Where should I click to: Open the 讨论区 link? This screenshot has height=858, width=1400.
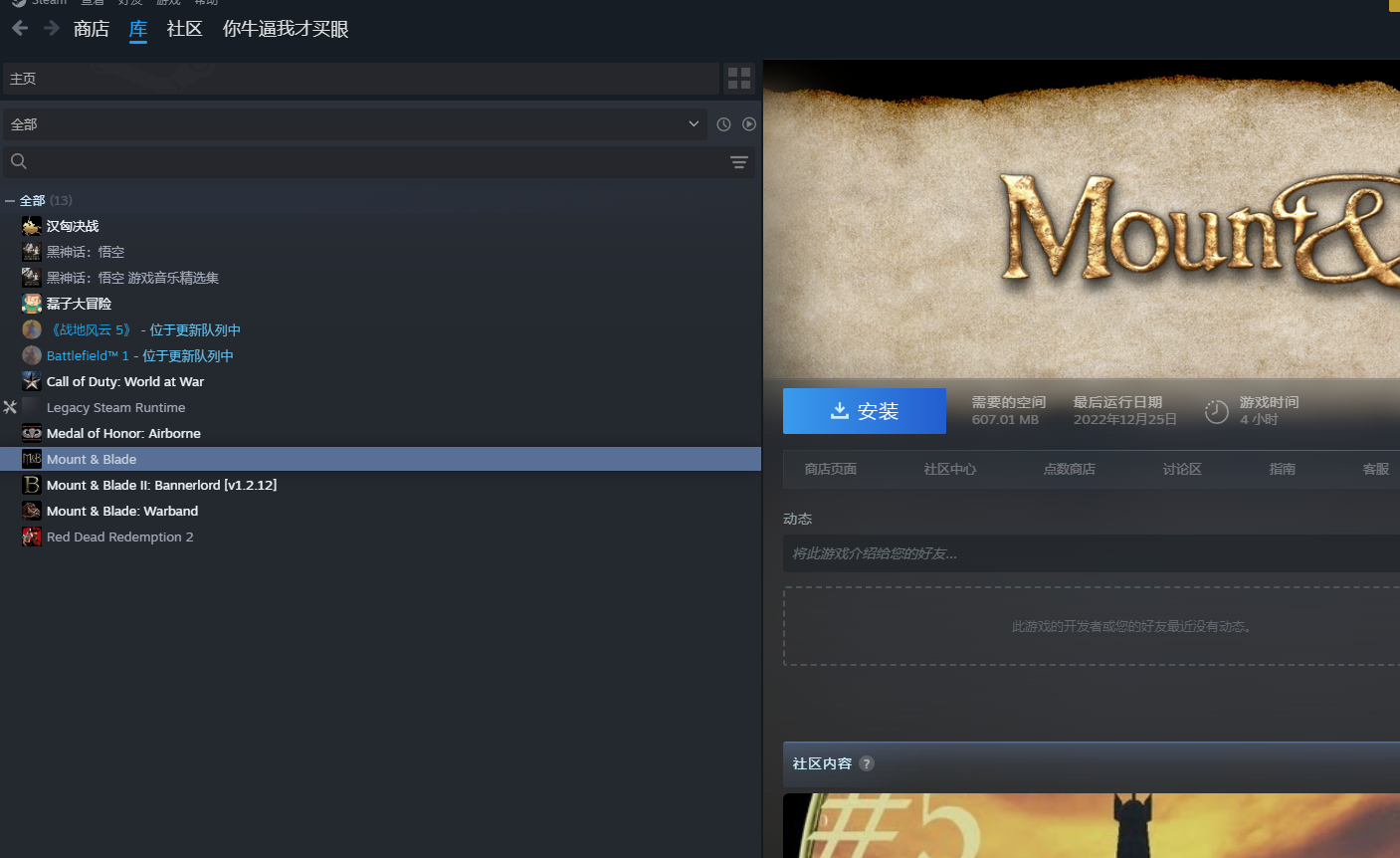(1182, 469)
